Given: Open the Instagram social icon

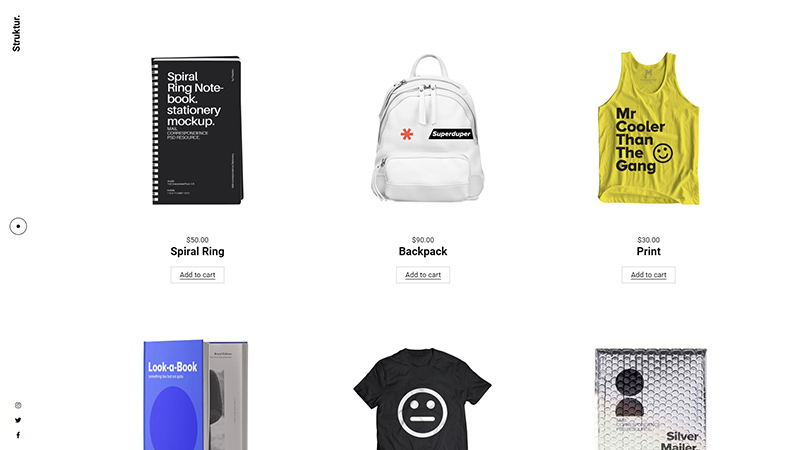Looking at the screenshot, I should (18, 405).
